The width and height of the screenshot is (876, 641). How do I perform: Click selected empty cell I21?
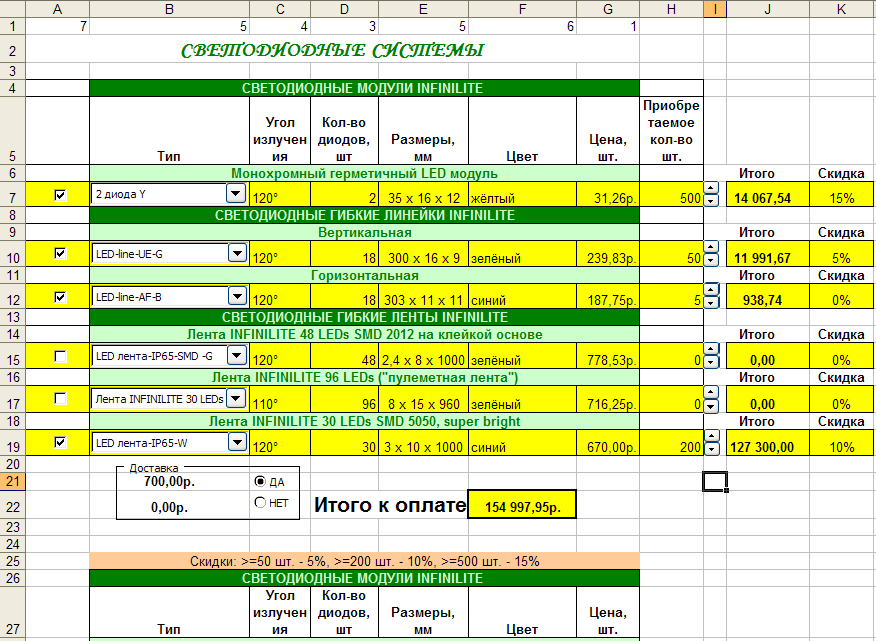[715, 481]
